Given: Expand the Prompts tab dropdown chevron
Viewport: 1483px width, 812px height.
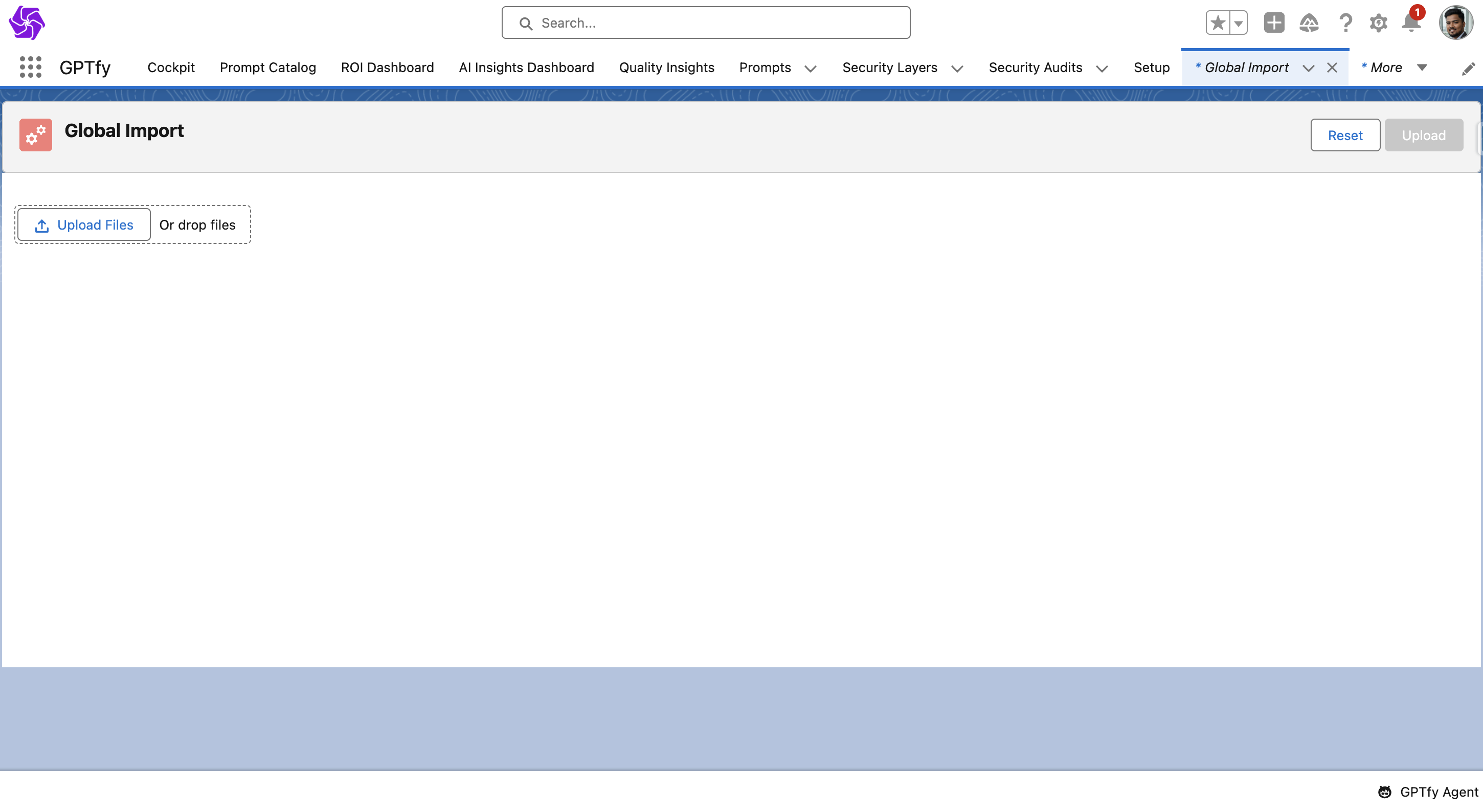Looking at the screenshot, I should tap(811, 69).
